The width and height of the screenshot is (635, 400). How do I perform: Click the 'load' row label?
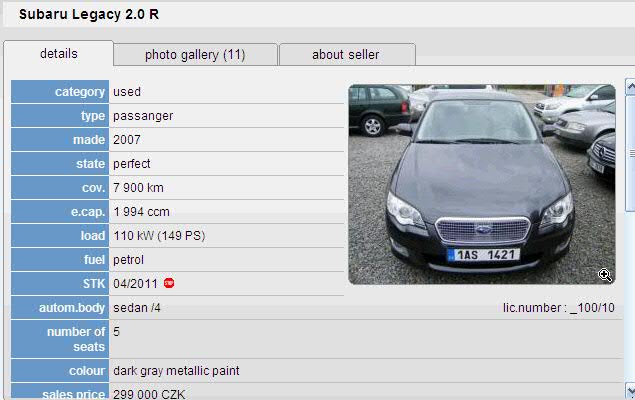tap(60, 236)
